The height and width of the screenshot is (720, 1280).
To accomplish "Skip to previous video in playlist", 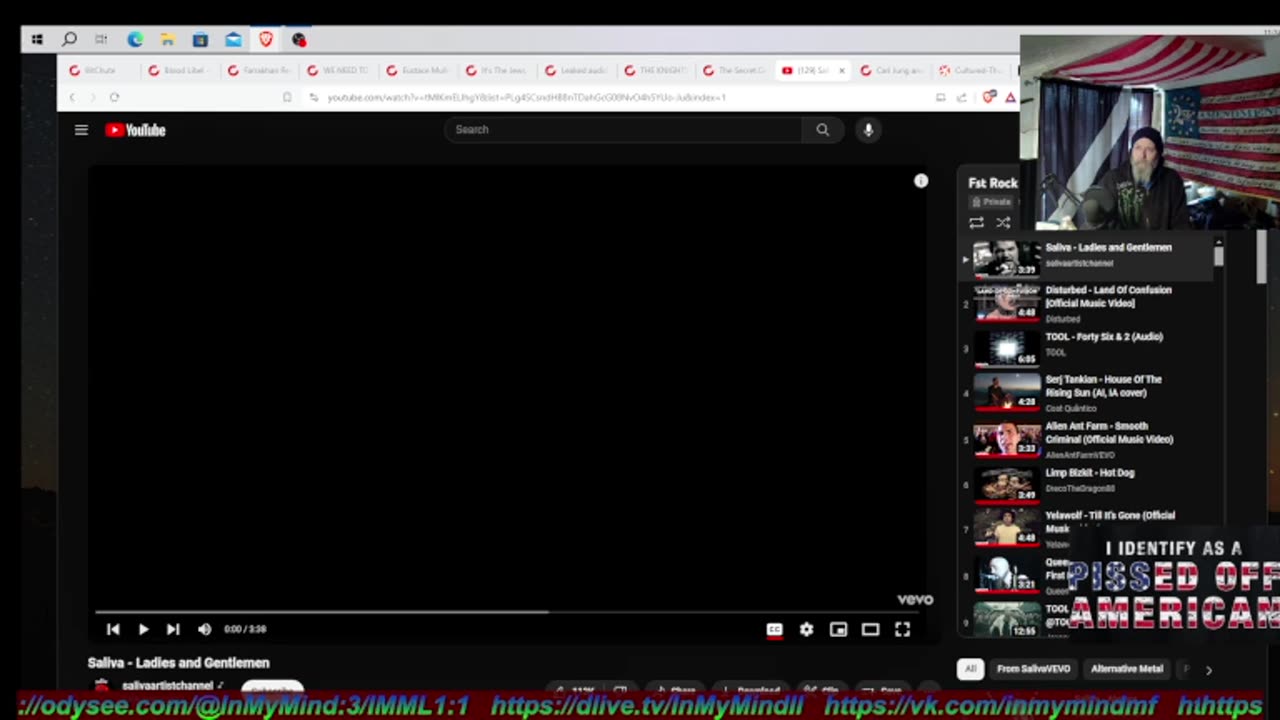I will pyautogui.click(x=113, y=629).
